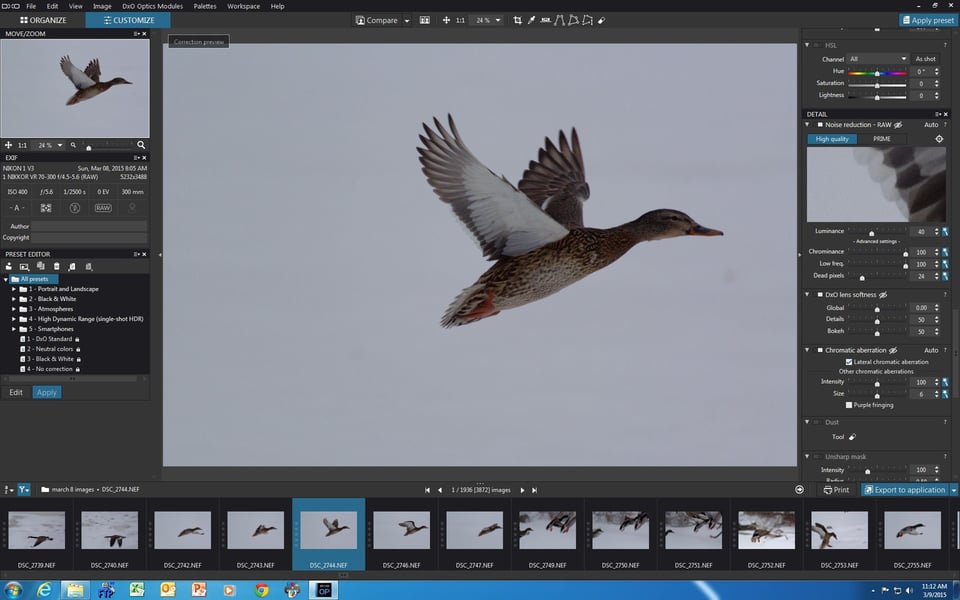Click the duplicate preset icon in Preset Editor
The image size is (960, 600).
[40, 266]
